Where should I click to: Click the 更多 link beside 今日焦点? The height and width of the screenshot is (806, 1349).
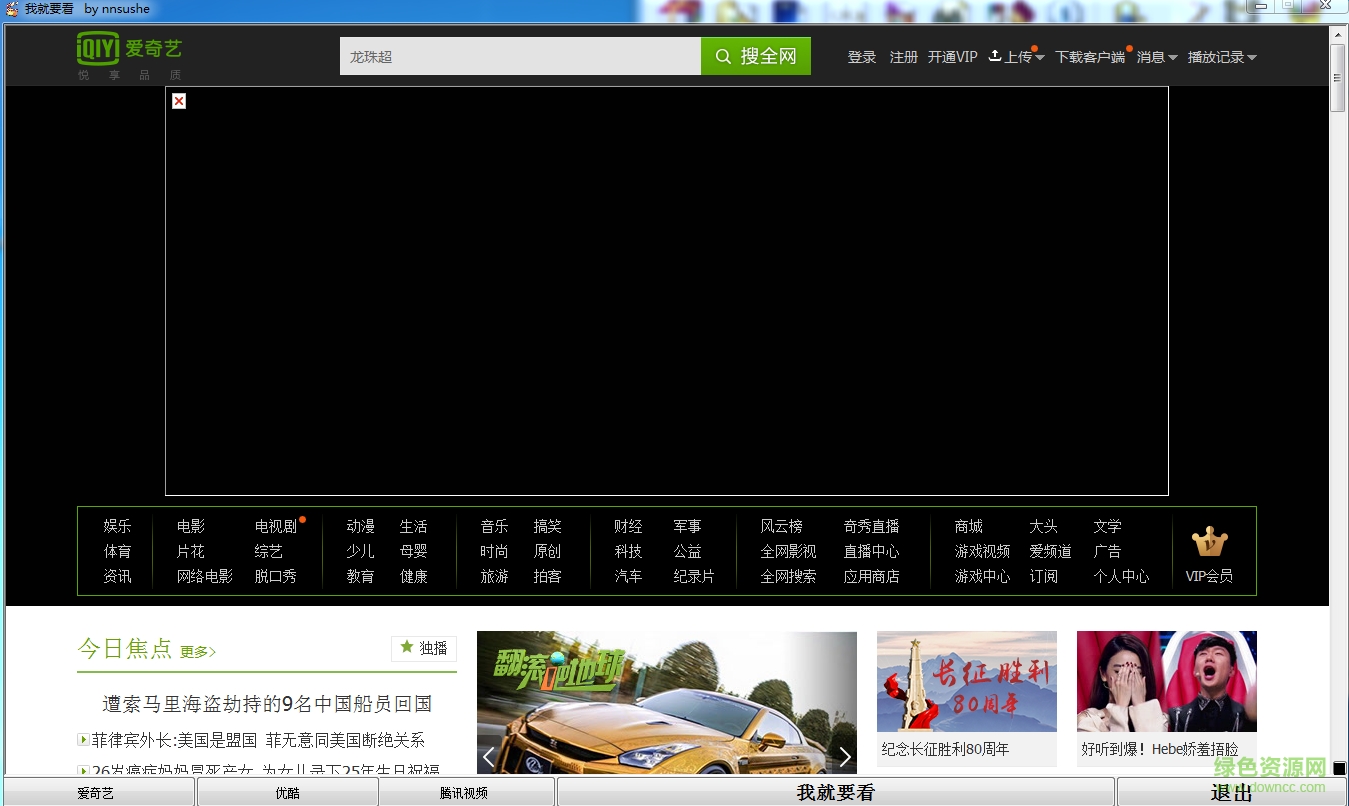(197, 652)
